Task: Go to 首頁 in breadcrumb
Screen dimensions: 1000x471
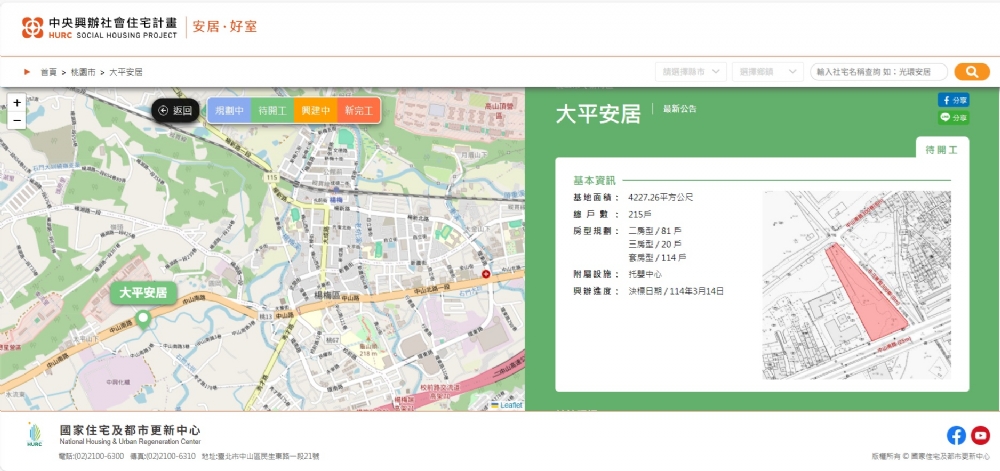Action: click(x=48, y=73)
